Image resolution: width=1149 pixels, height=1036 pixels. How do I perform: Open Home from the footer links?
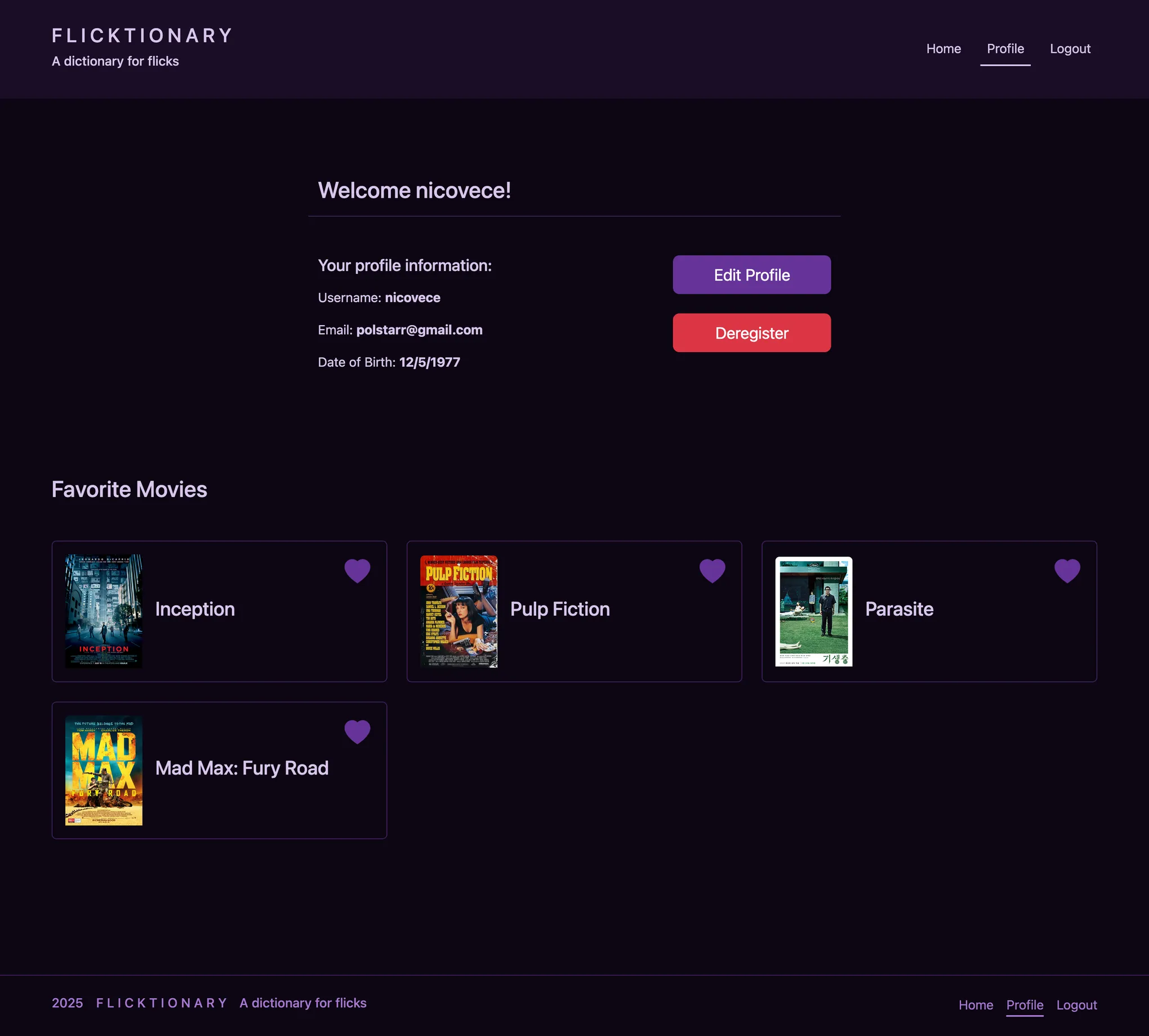click(x=976, y=1004)
